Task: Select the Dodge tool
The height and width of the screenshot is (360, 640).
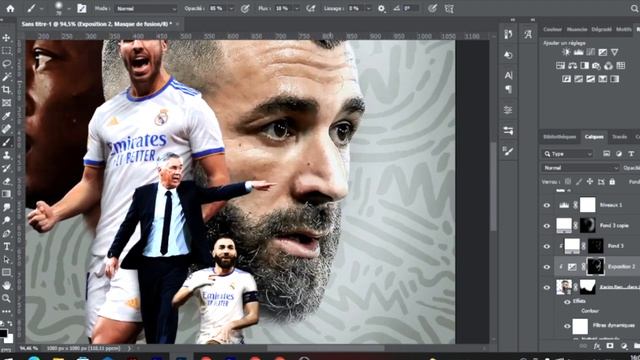Action: pyautogui.click(x=6, y=220)
